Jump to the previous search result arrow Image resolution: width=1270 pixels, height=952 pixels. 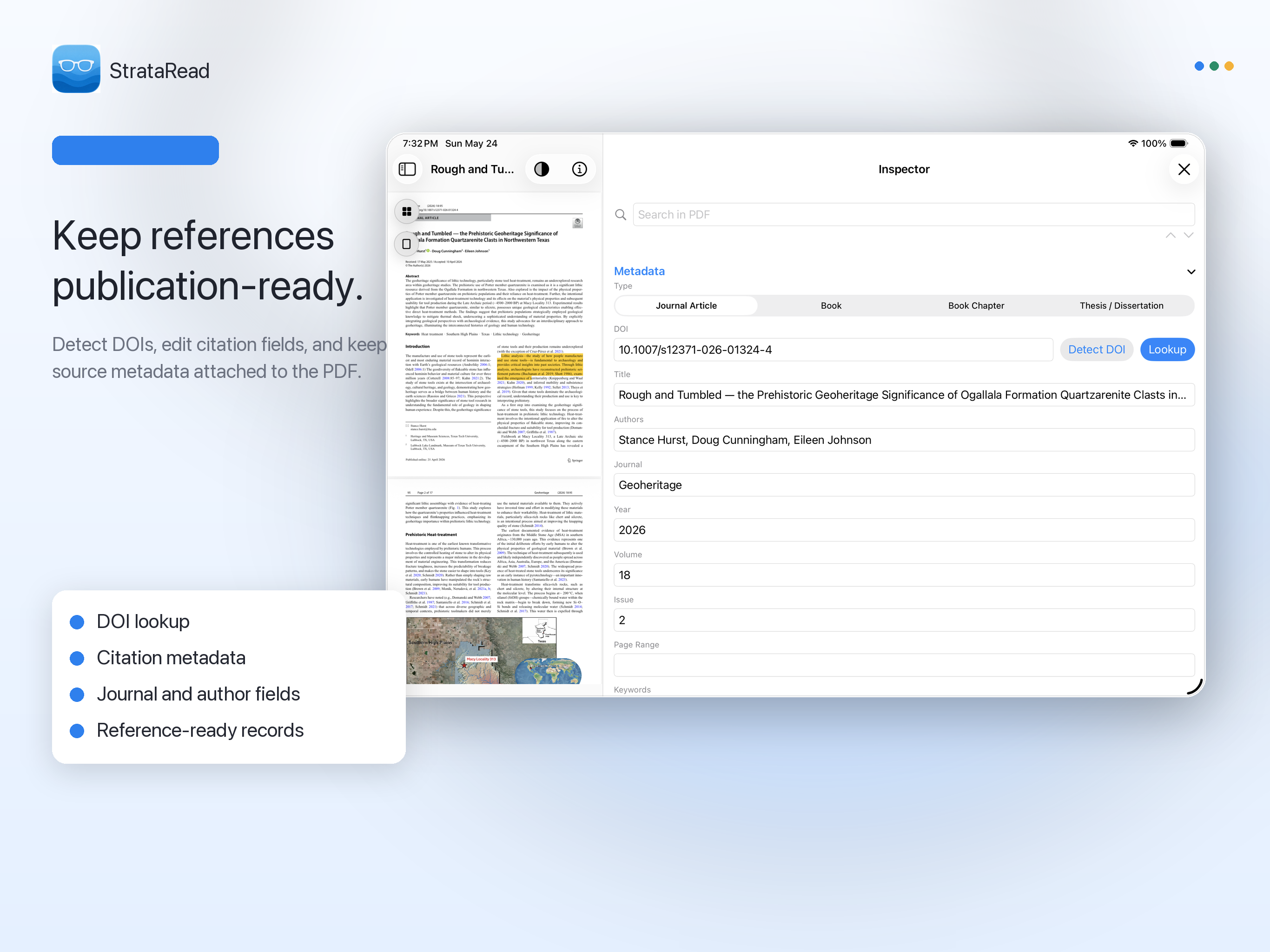click(1170, 235)
